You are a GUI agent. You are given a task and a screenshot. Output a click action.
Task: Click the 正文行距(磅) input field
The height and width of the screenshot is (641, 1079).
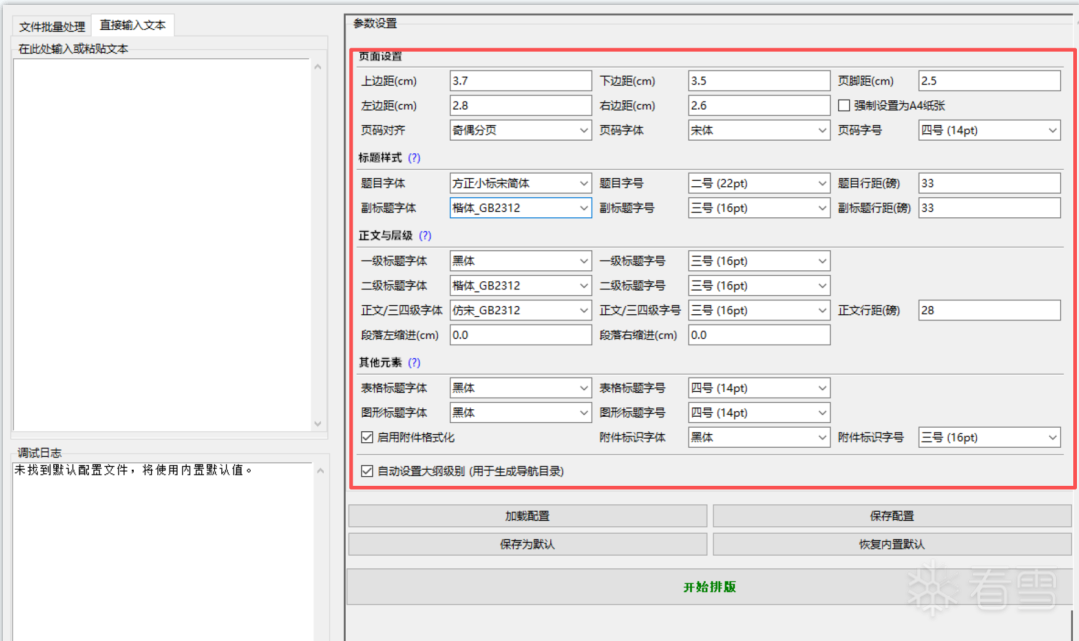988,310
